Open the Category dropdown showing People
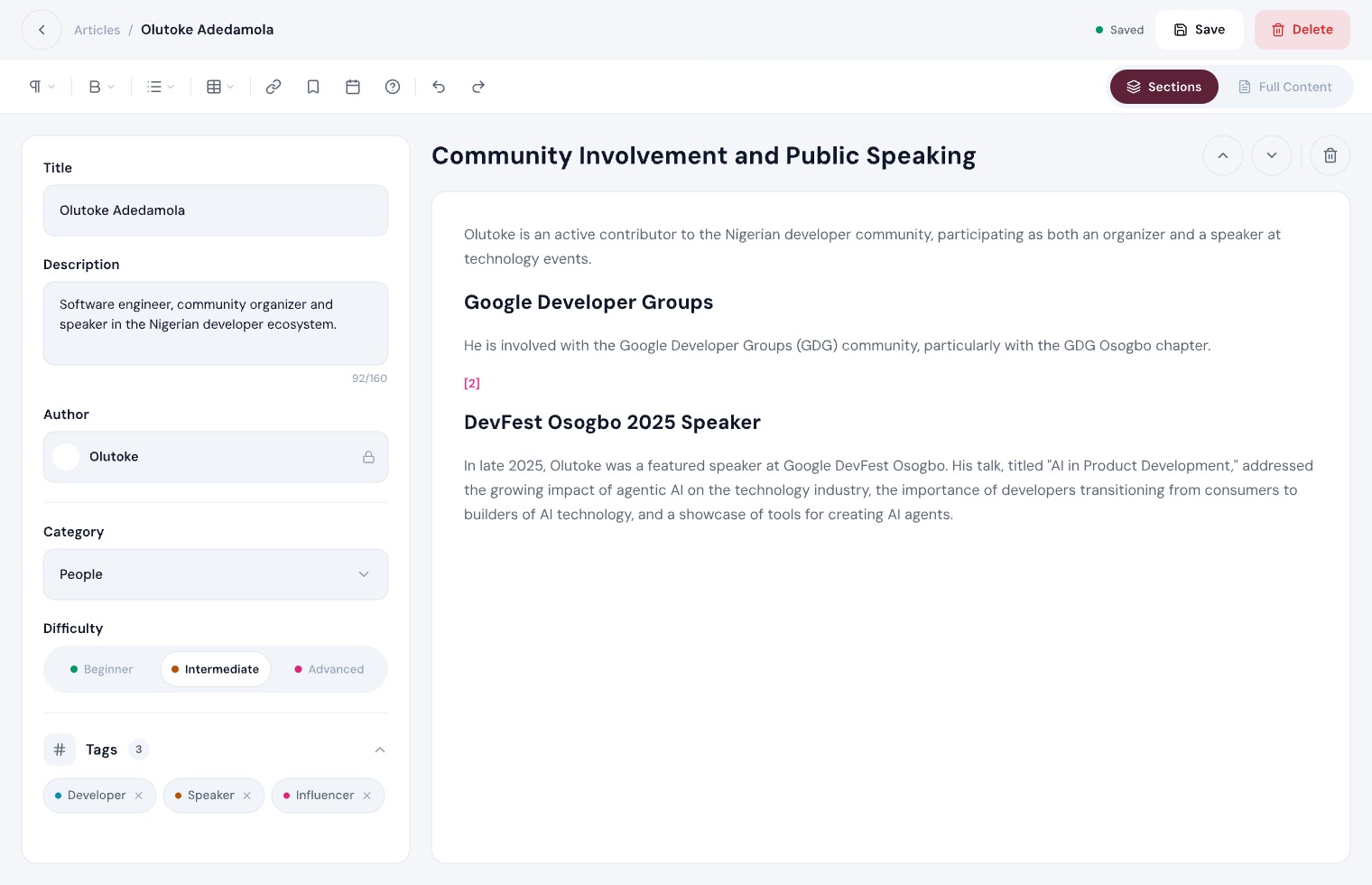 [216, 574]
